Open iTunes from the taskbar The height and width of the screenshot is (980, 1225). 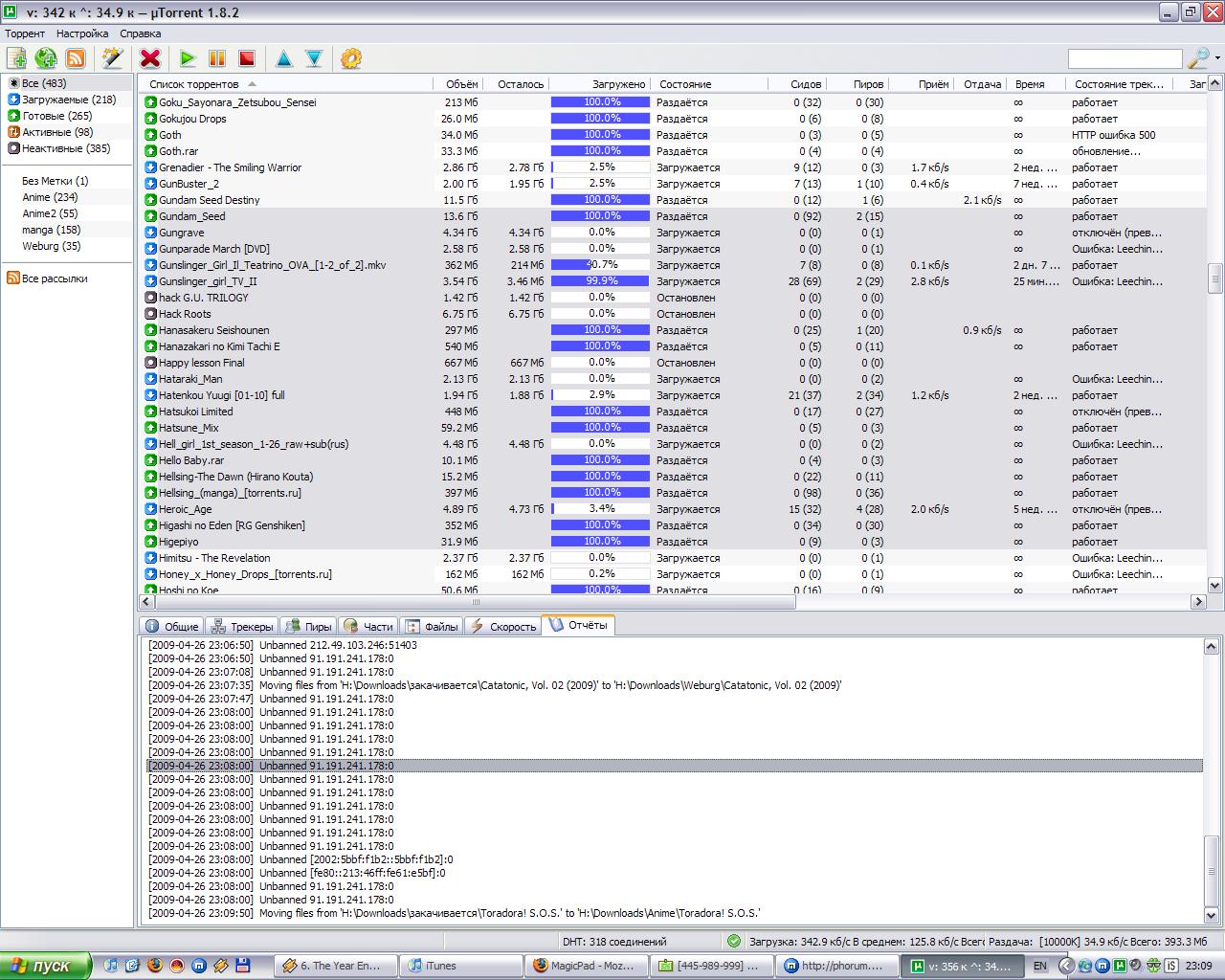(460, 966)
